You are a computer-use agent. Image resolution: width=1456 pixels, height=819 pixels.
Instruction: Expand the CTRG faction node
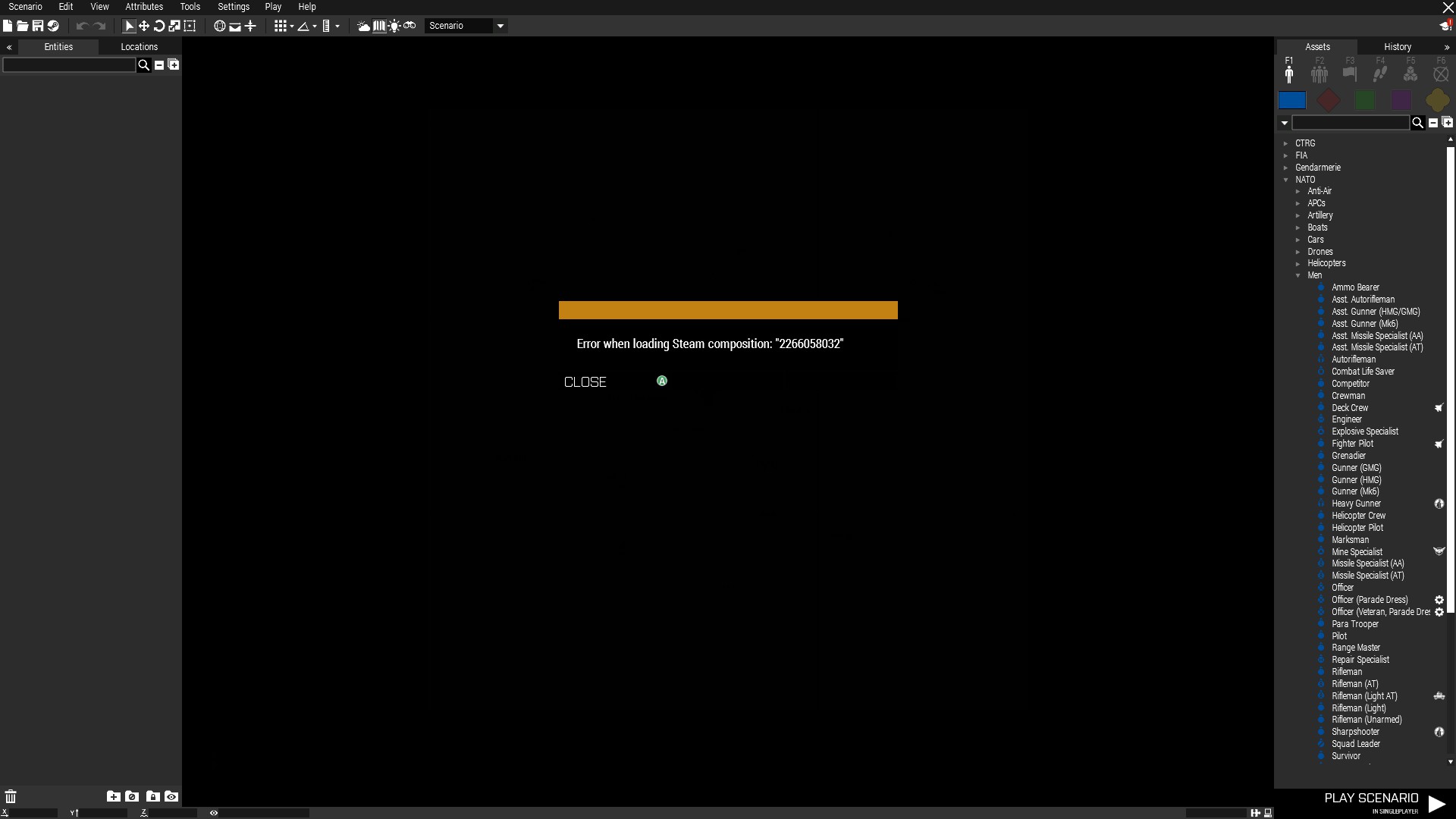tap(1286, 143)
